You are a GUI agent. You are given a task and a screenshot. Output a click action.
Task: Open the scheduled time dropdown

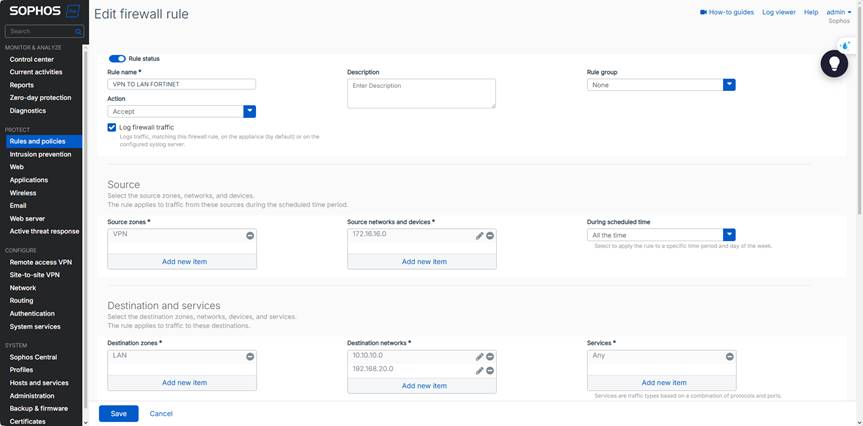[x=730, y=235]
